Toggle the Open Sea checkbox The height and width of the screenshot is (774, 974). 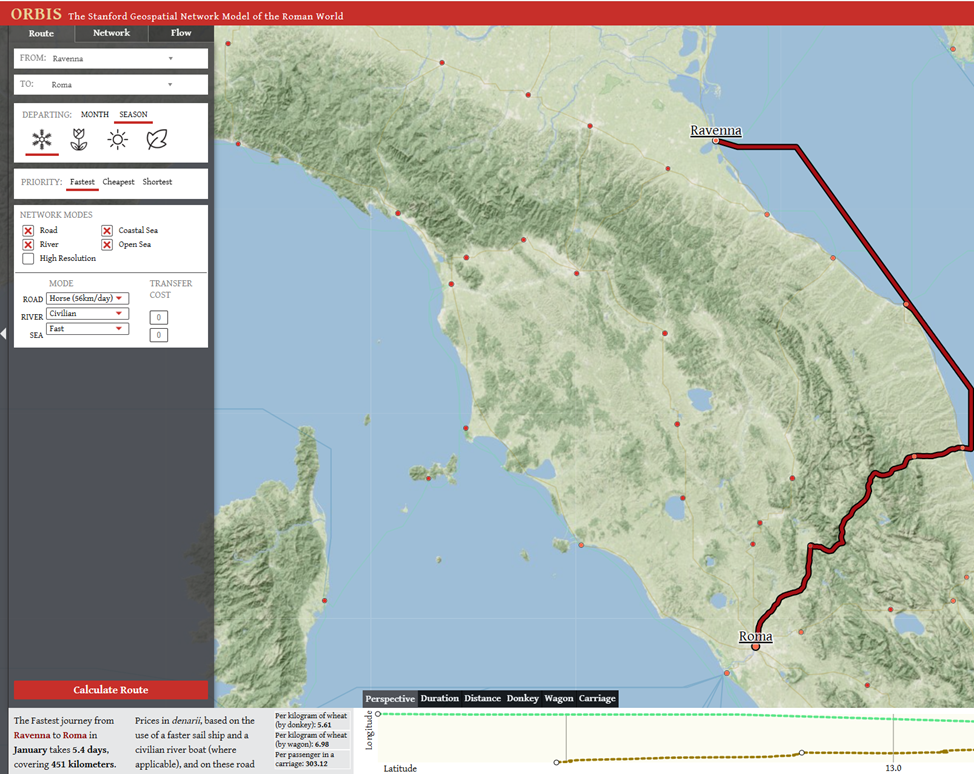tap(107, 245)
